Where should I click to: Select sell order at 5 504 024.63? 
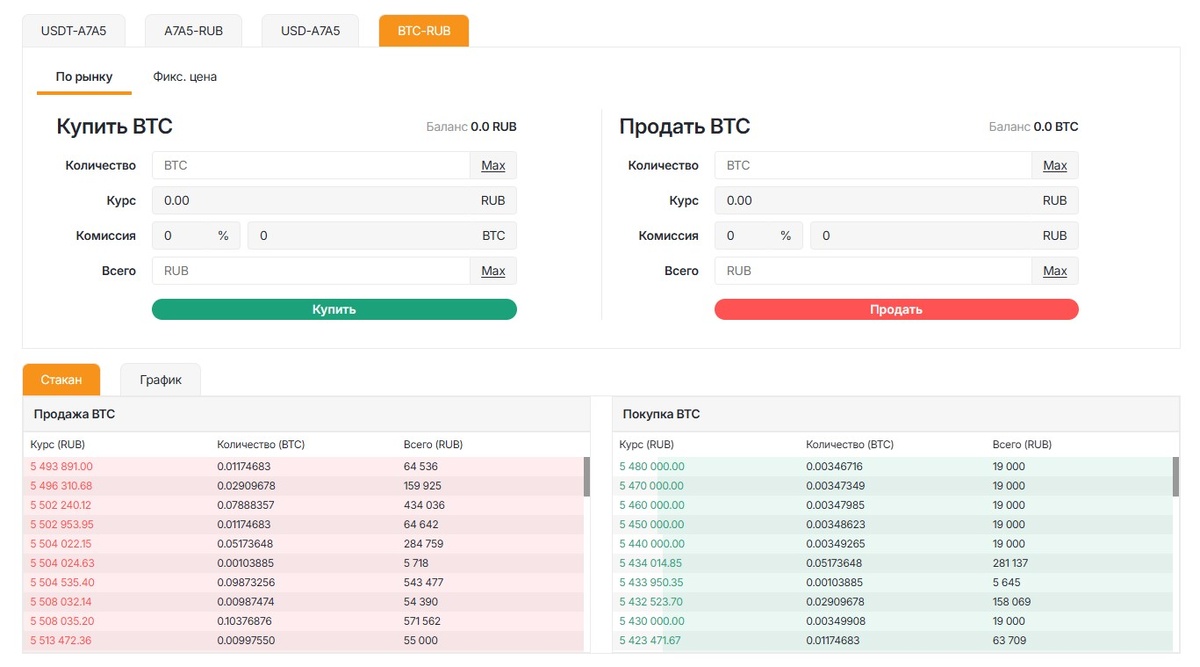(x=303, y=563)
